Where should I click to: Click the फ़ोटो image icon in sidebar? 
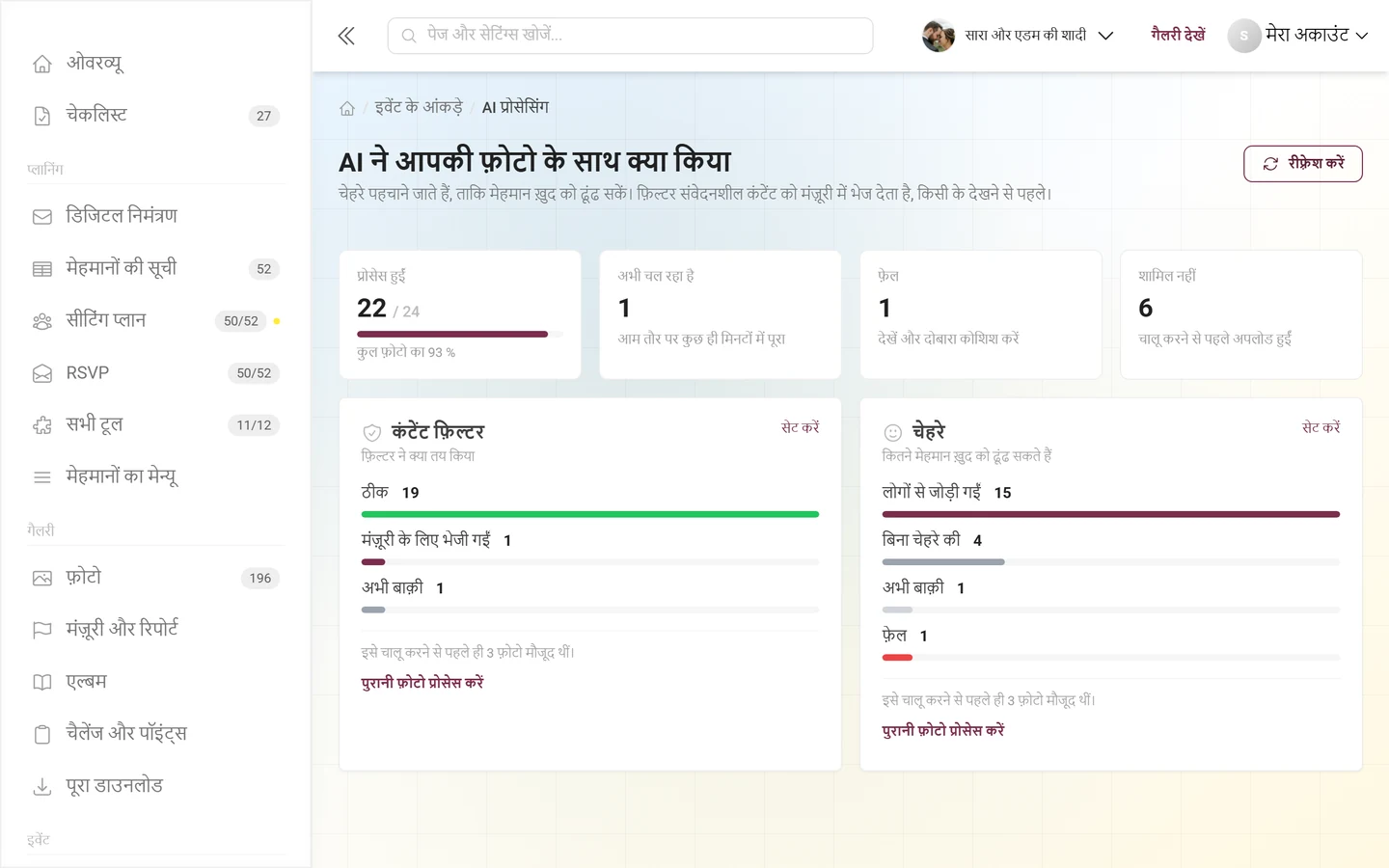click(42, 579)
